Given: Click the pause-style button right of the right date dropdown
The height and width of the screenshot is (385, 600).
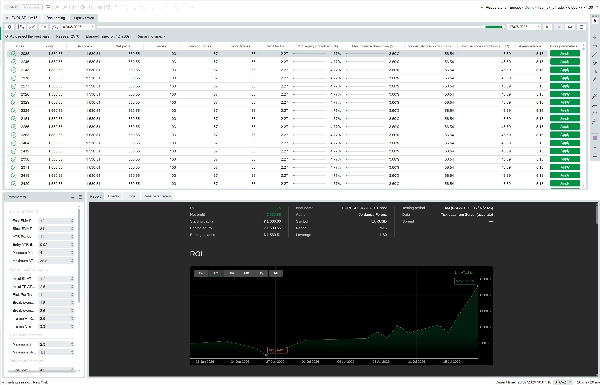Looking at the screenshot, I should tap(548, 27).
